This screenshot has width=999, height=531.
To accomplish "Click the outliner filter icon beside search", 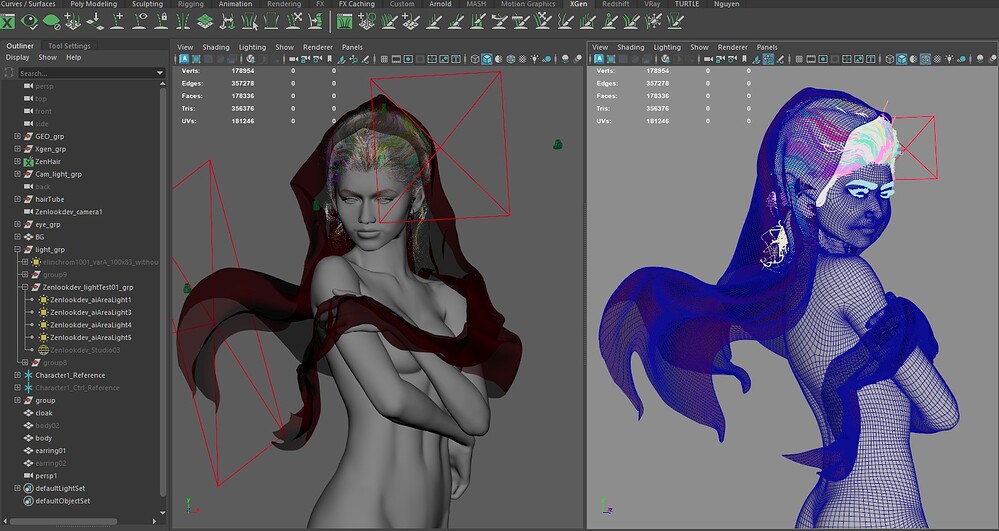I will (x=8, y=73).
